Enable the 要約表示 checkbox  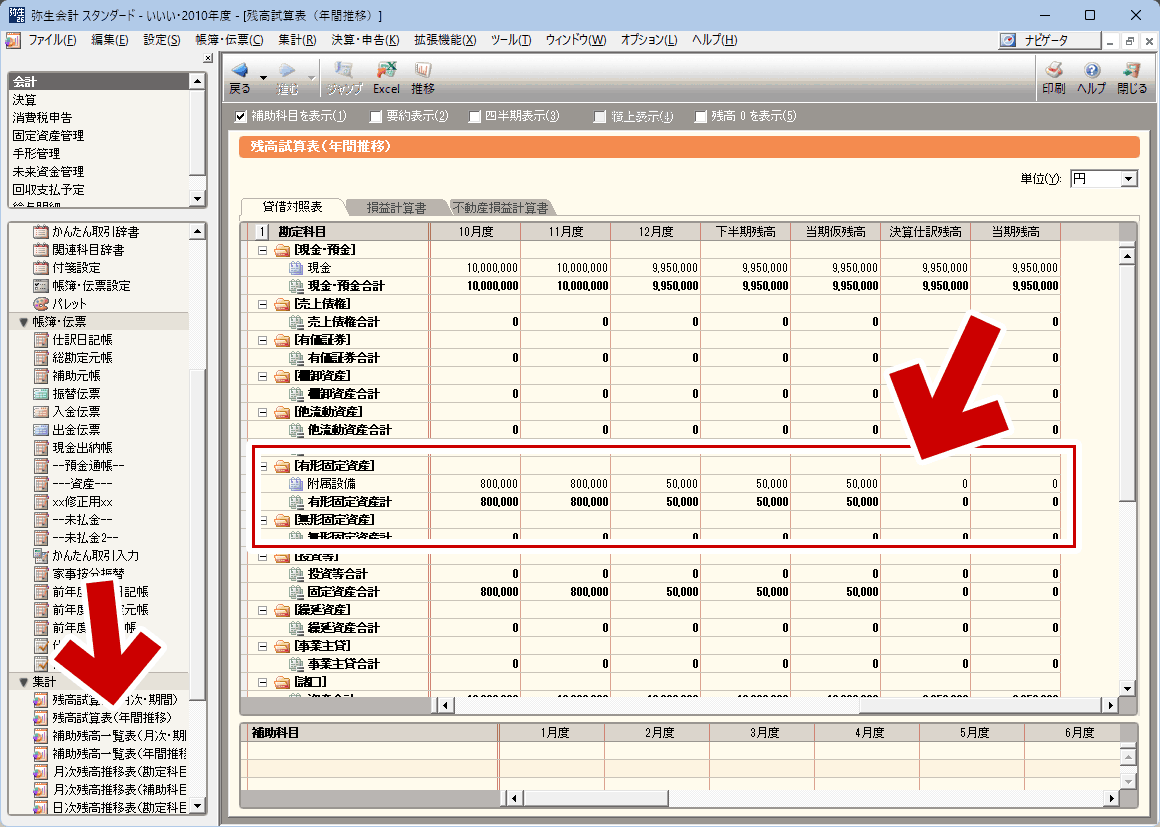coord(376,116)
